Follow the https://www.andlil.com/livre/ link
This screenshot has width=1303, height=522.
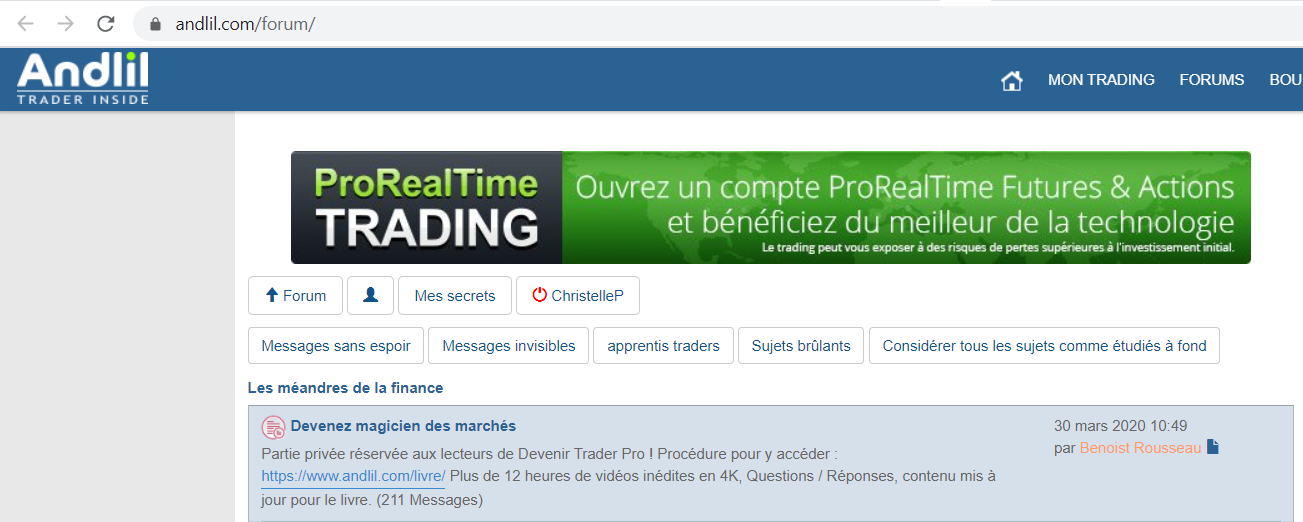point(353,476)
